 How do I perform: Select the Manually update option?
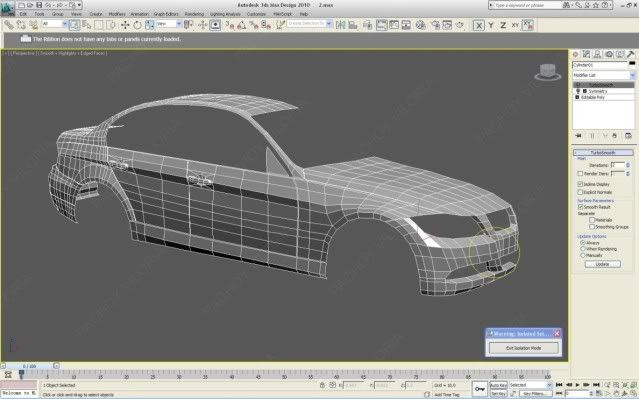[x=583, y=255]
